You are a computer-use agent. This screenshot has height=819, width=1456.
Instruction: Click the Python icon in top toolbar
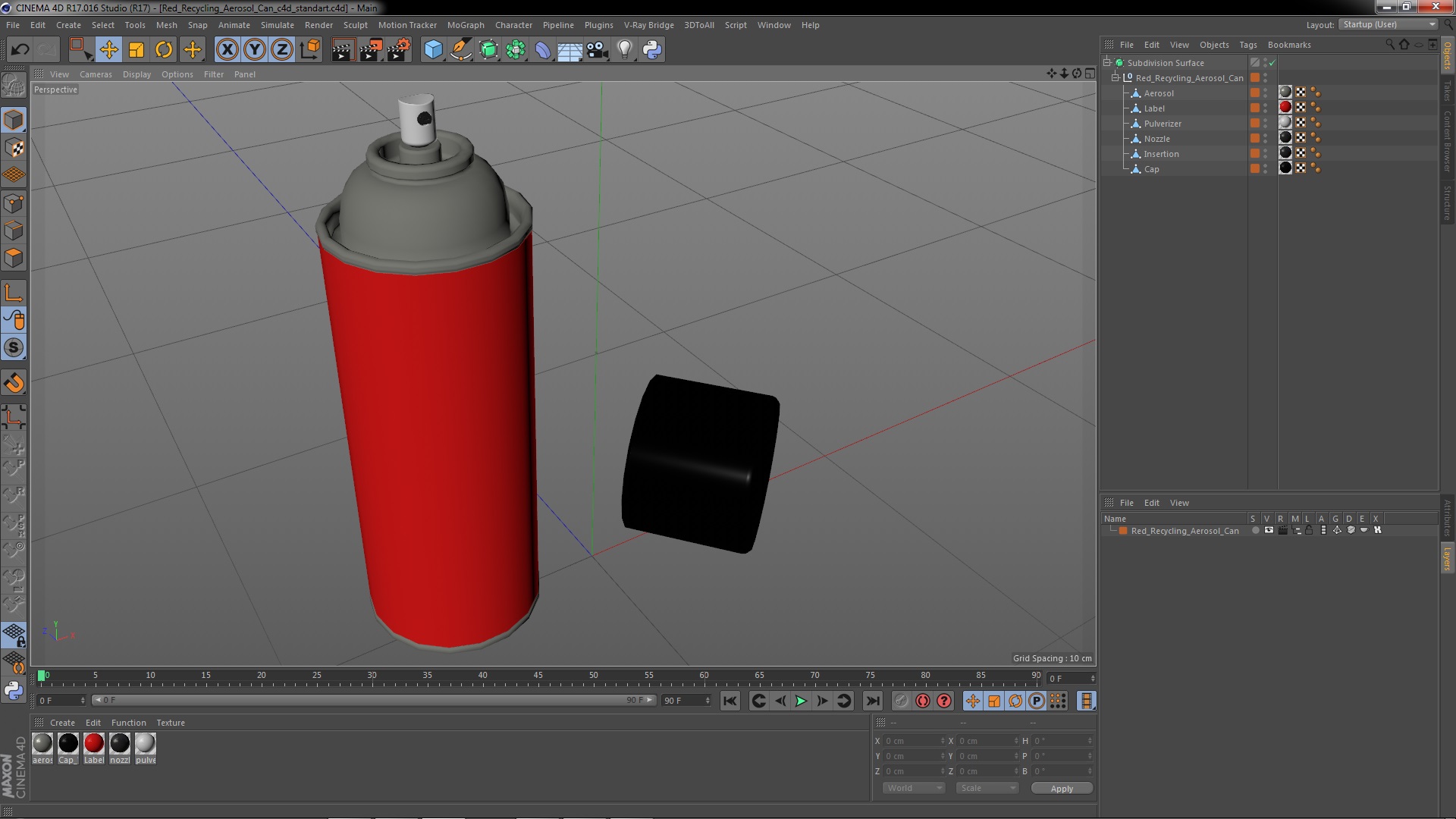pos(652,50)
